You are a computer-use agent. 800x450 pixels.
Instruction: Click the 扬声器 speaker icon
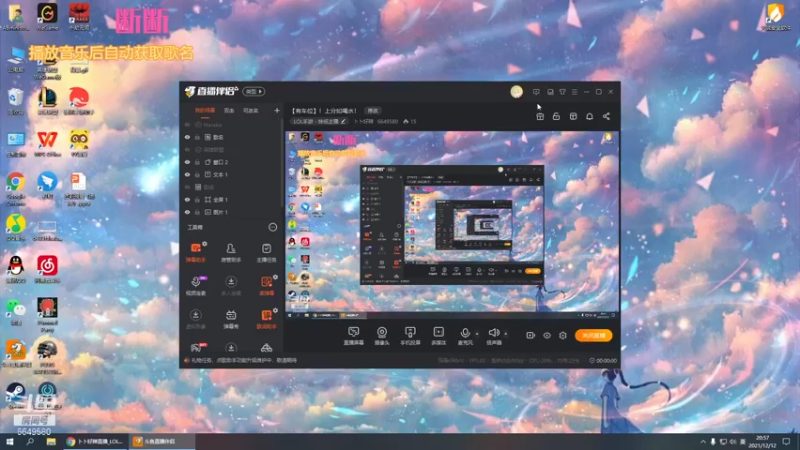[493, 333]
